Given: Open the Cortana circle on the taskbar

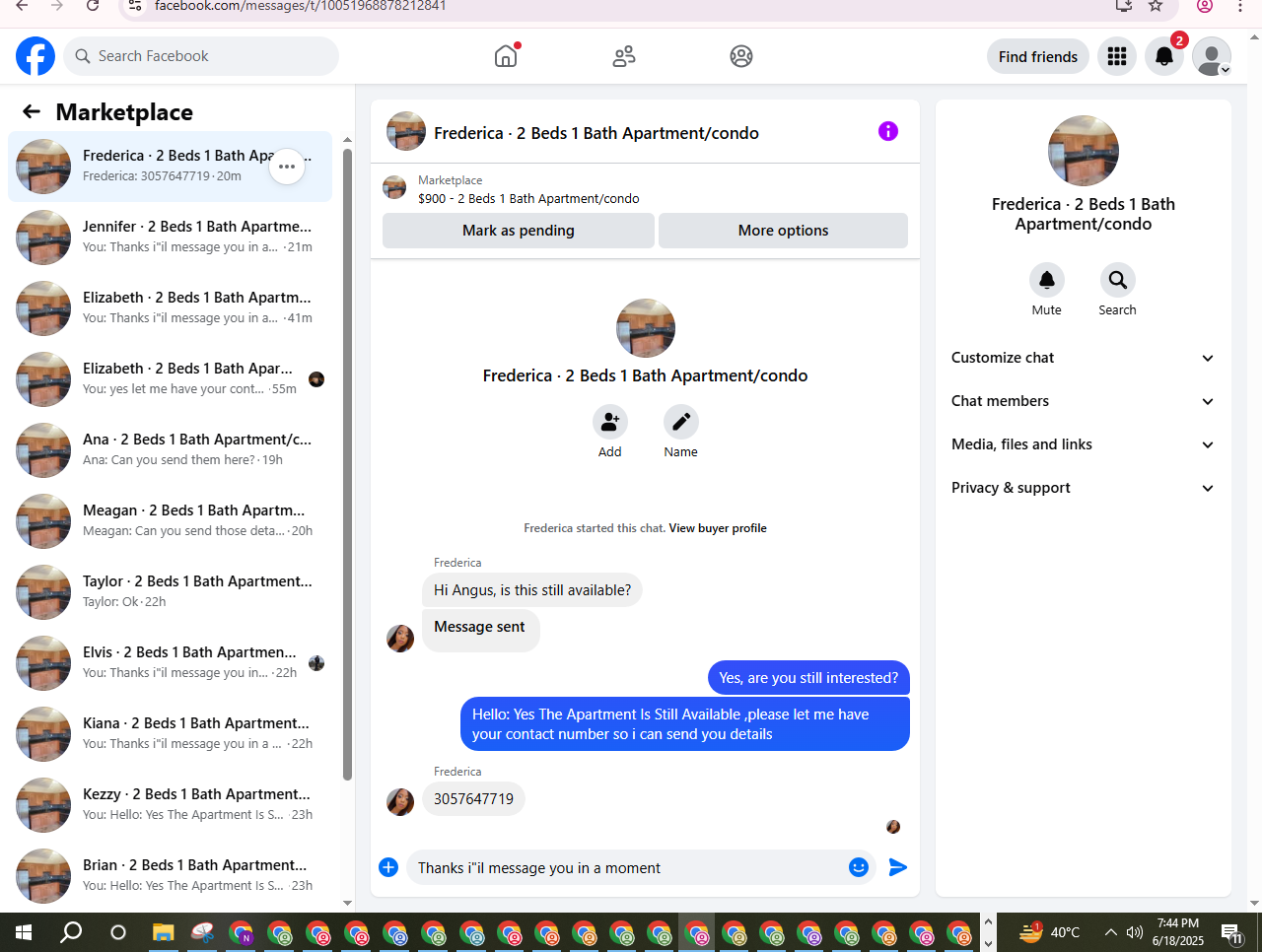Looking at the screenshot, I should [118, 932].
